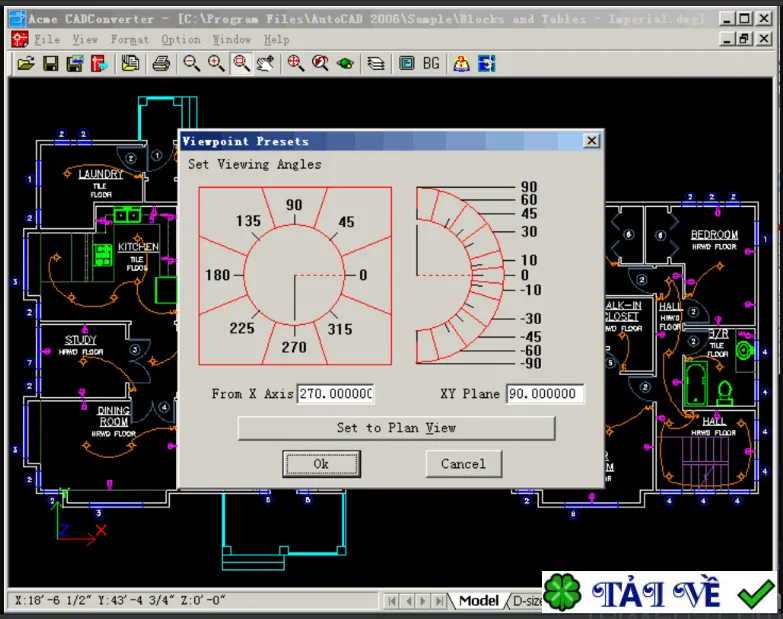783x619 pixels.
Task: Click the Print icon
Action: pyautogui.click(x=161, y=63)
